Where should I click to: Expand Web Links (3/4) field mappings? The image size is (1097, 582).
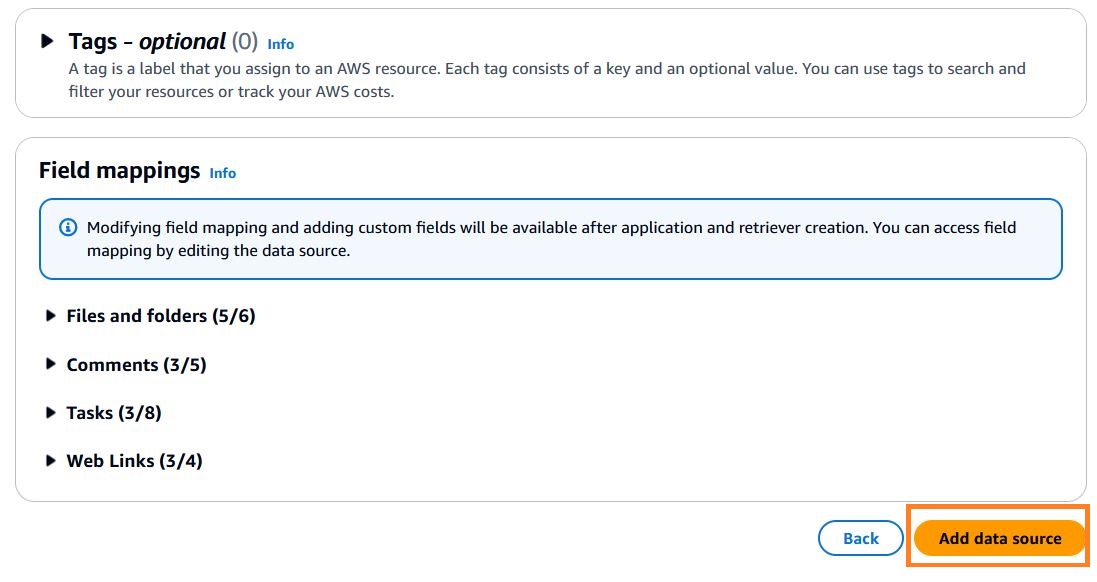[50, 460]
